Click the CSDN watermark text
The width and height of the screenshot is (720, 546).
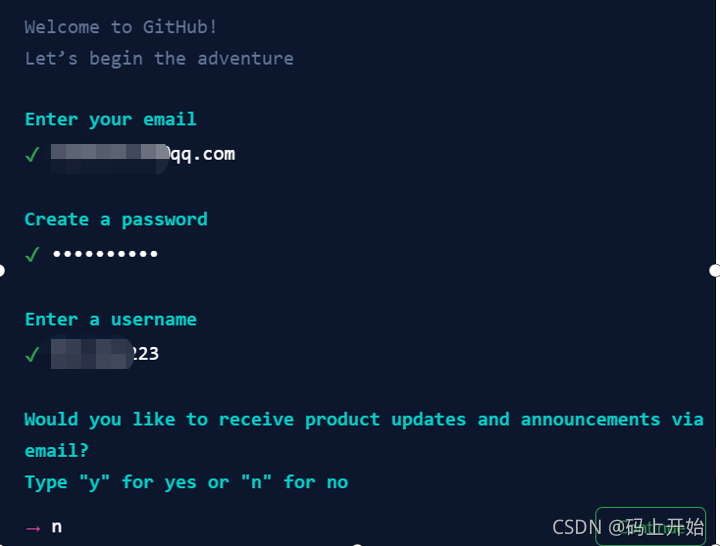(x=628, y=527)
